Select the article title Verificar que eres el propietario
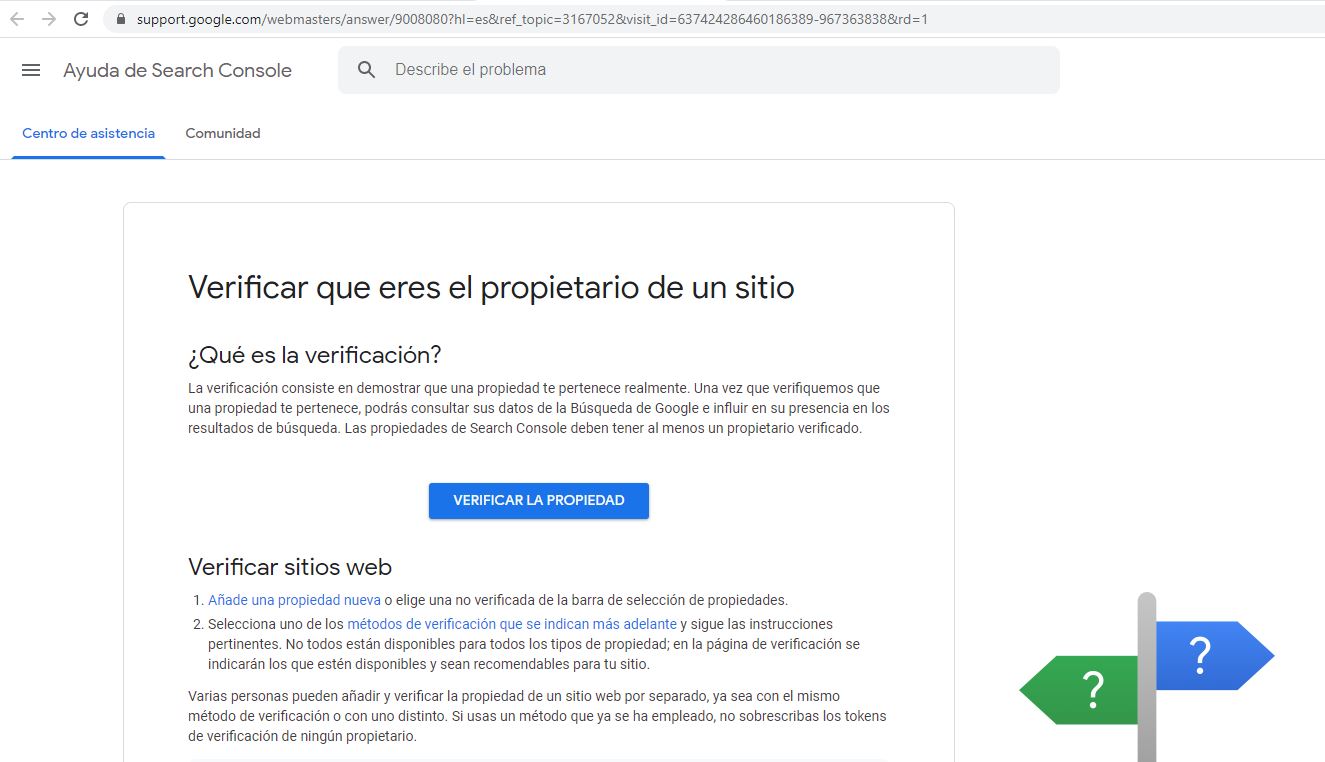The height and width of the screenshot is (762, 1325). coord(490,288)
